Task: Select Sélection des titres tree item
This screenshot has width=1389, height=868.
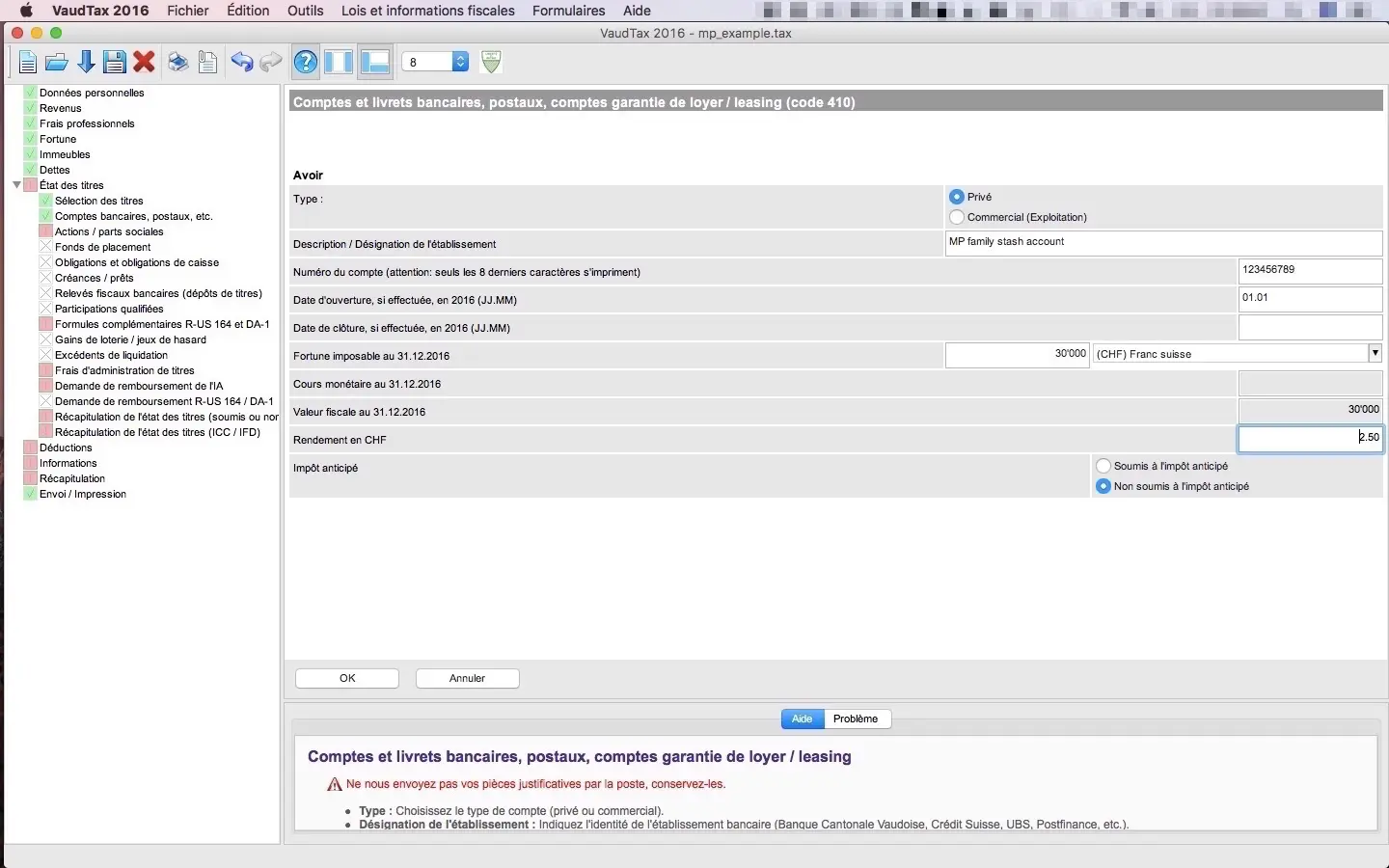Action: click(x=99, y=201)
